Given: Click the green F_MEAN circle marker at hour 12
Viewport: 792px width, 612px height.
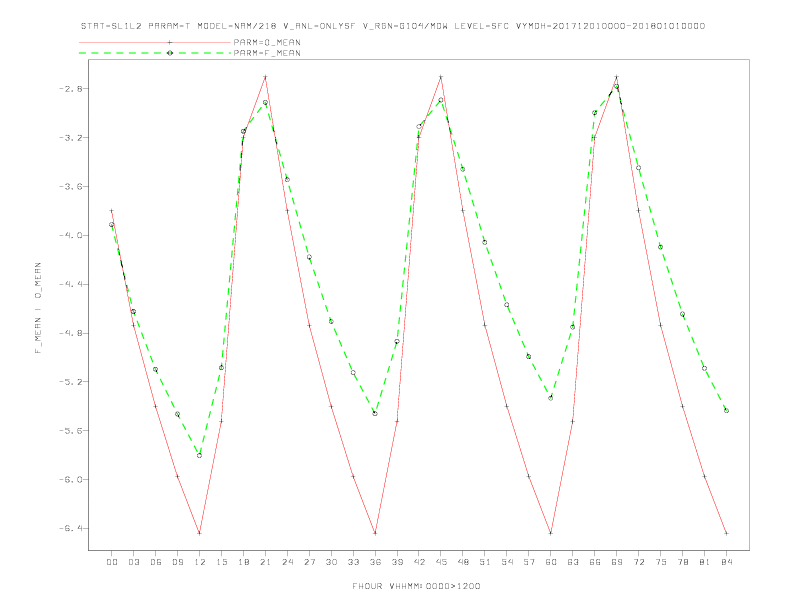Looking at the screenshot, I should [200, 455].
